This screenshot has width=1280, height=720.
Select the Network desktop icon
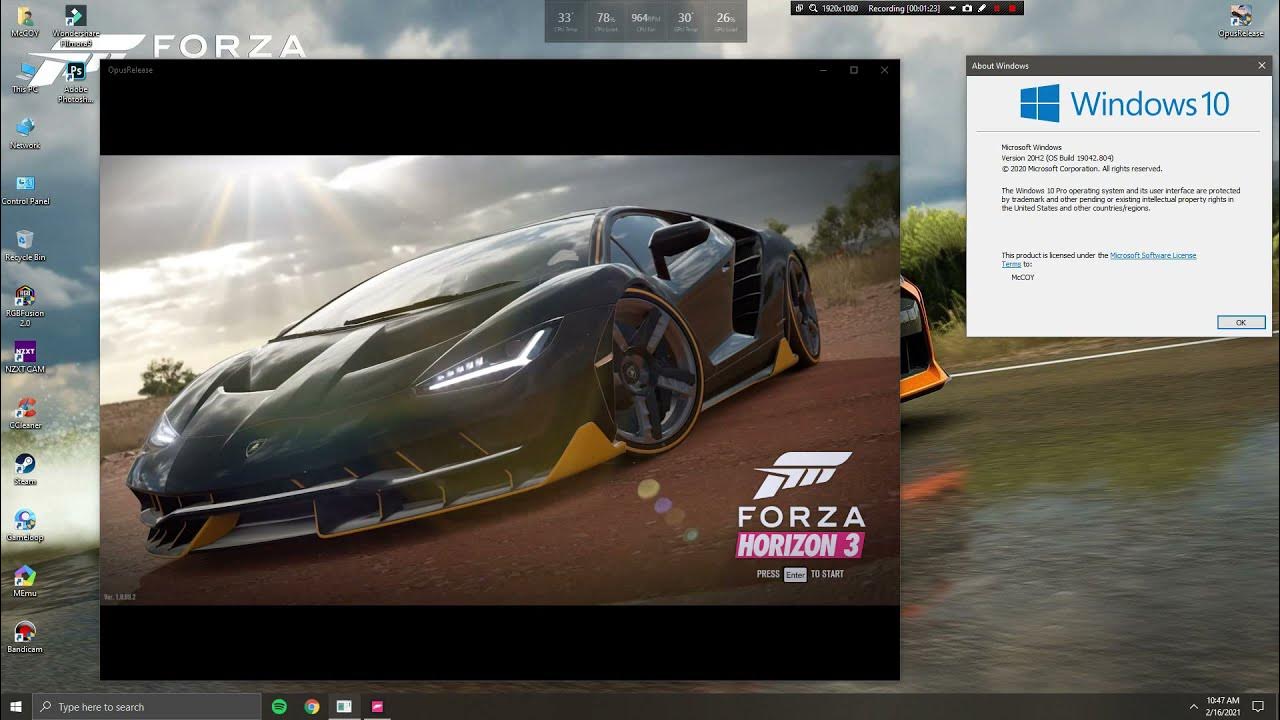(25, 134)
